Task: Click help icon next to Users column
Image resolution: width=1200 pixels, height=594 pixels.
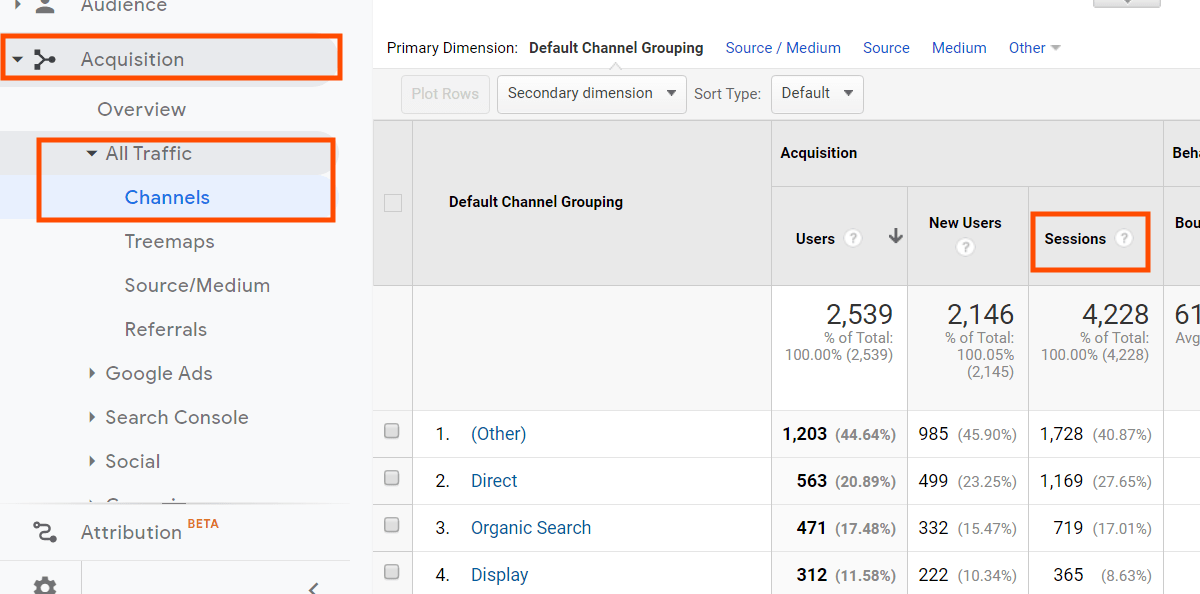Action: (853, 238)
